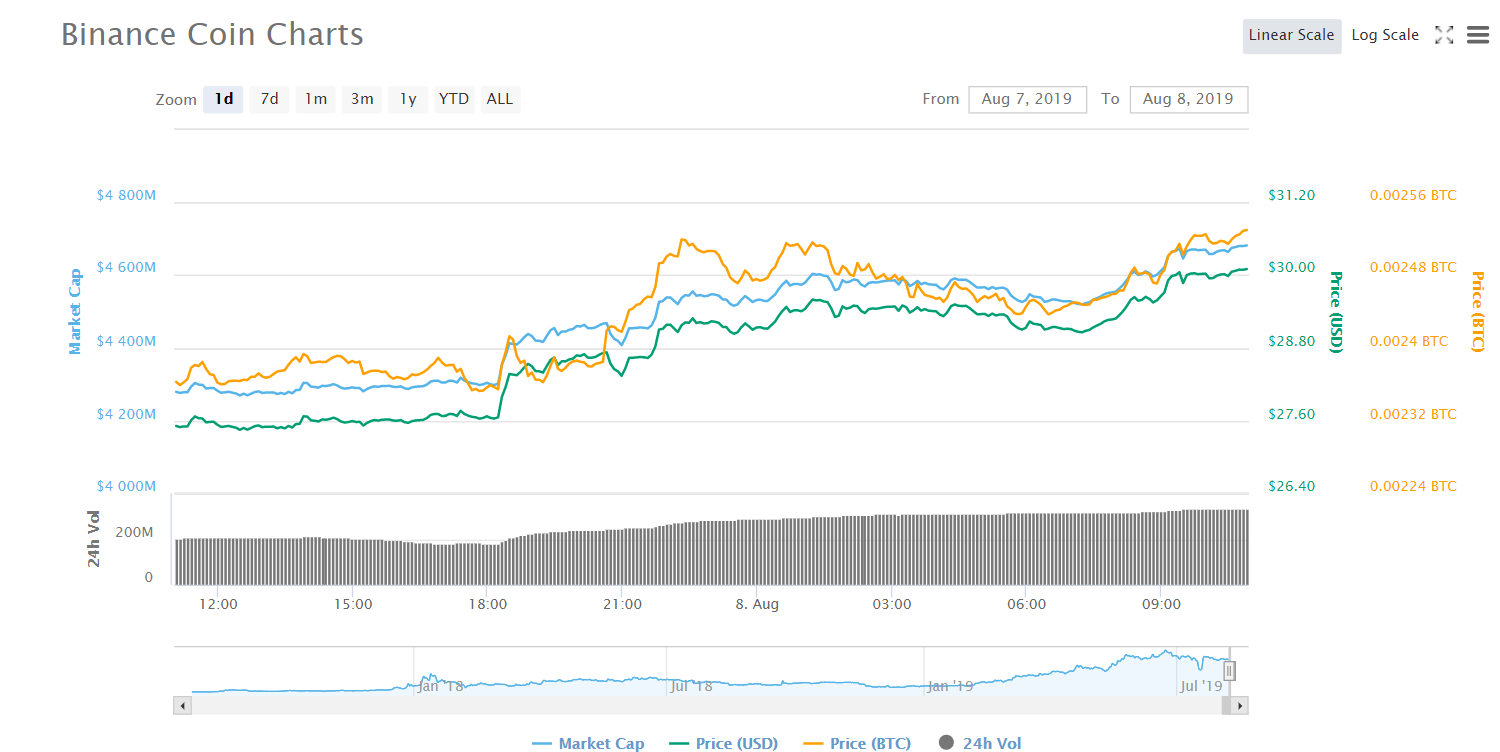The width and height of the screenshot is (1500, 752).
Task: Click the 0.0024 BTC axis label
Action: [x=1408, y=341]
